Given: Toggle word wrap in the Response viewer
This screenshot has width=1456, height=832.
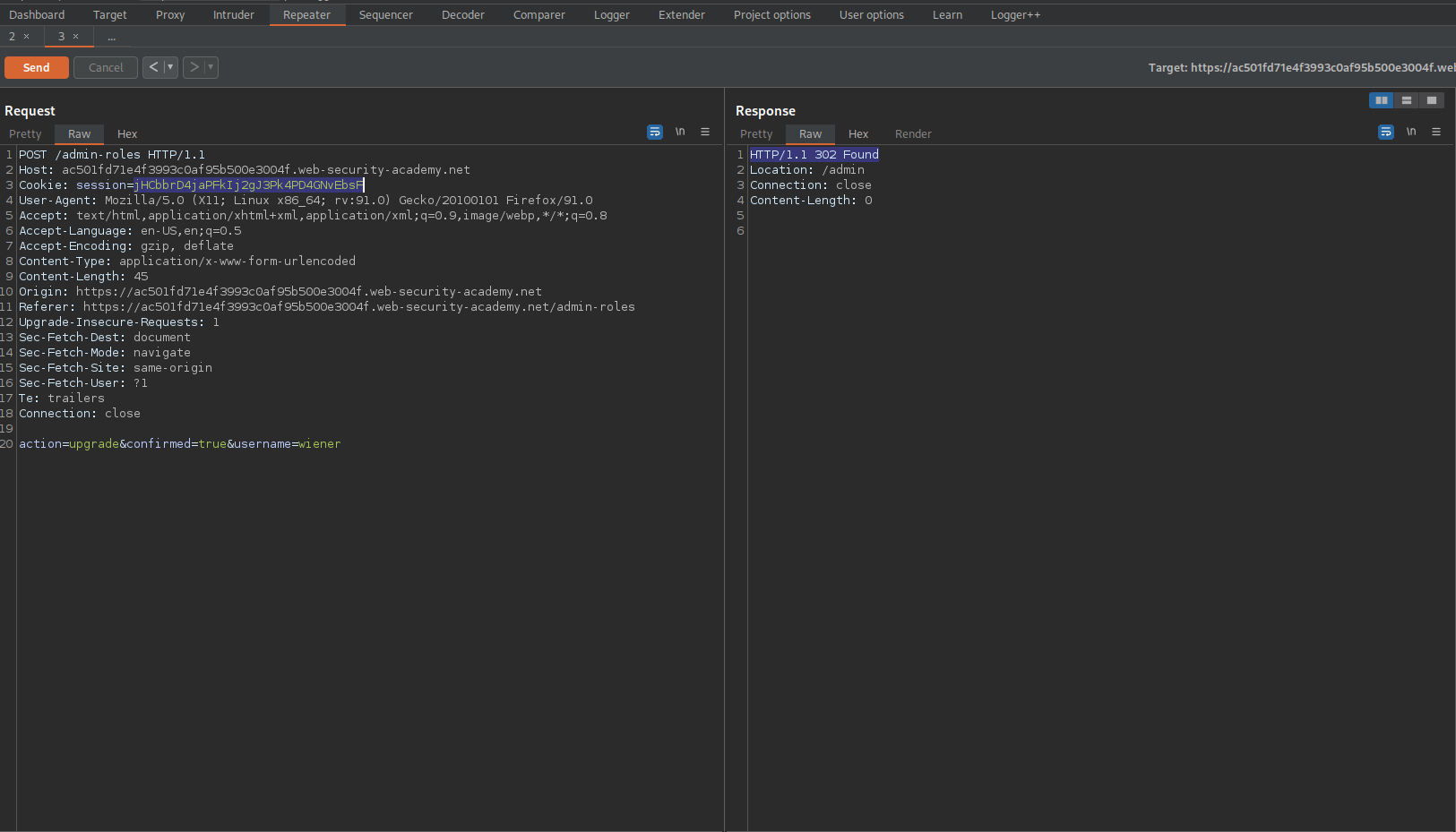Looking at the screenshot, I should 1386,132.
